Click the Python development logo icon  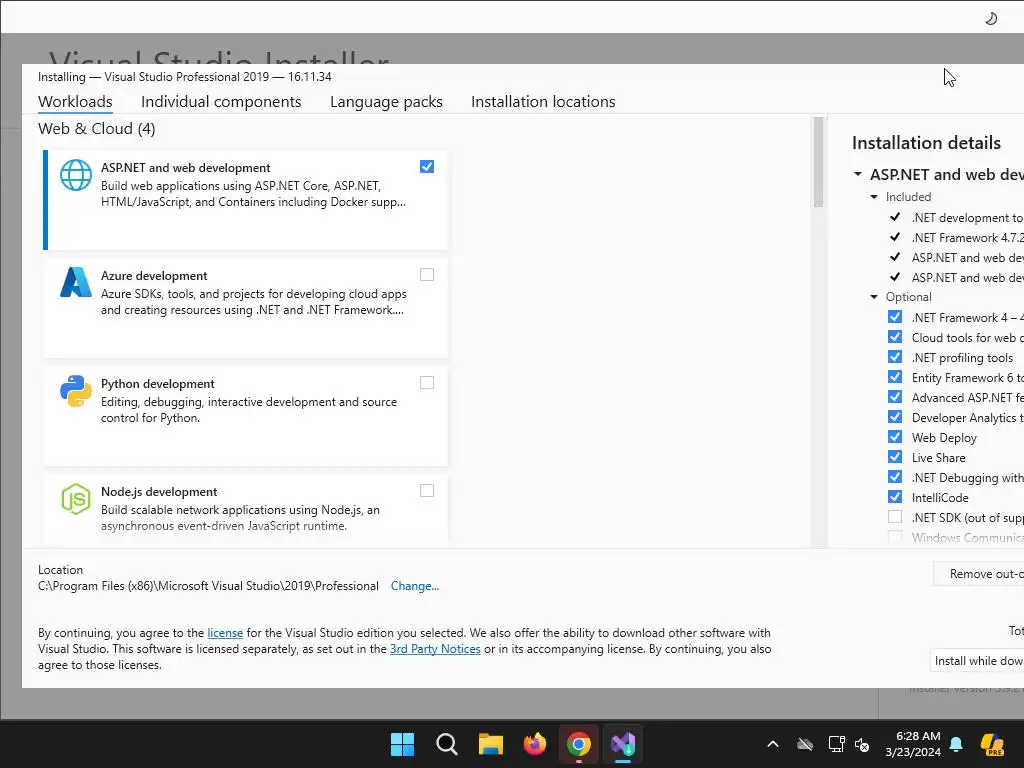click(x=76, y=391)
